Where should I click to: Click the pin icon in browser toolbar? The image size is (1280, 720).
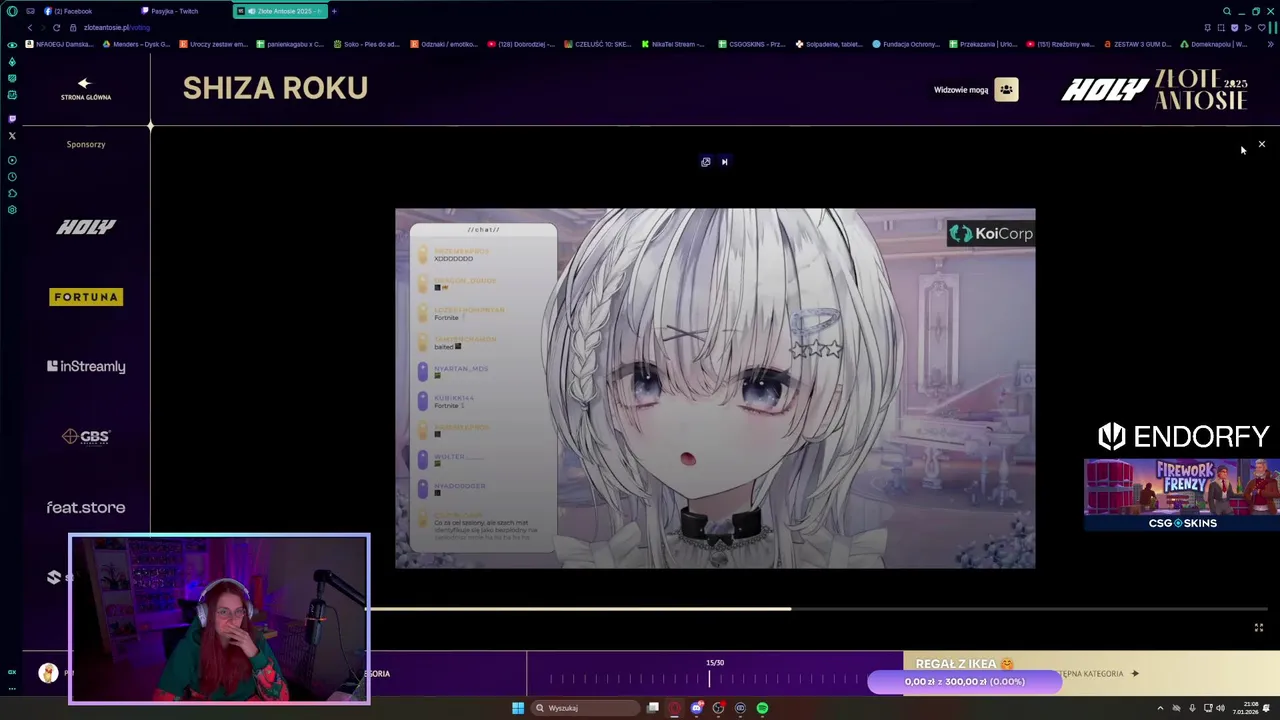pyautogui.click(x=1208, y=28)
